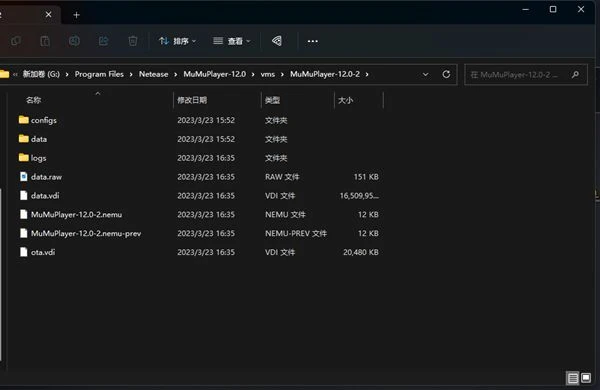The height and width of the screenshot is (390, 600).
Task: Switch to the large icons view layout
Action: pyautogui.click(x=586, y=378)
